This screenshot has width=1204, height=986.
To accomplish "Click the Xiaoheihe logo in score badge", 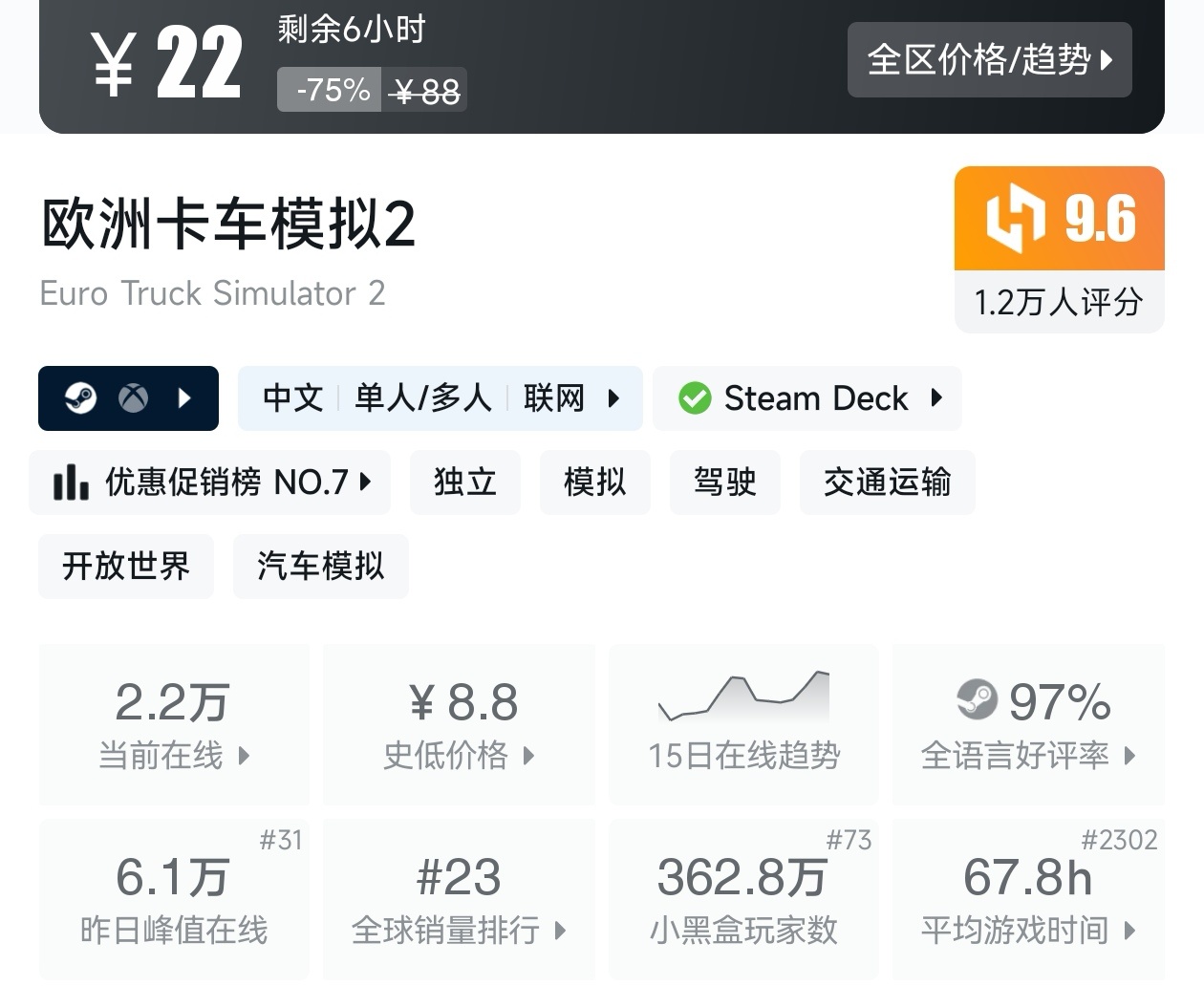I will [x=1015, y=219].
